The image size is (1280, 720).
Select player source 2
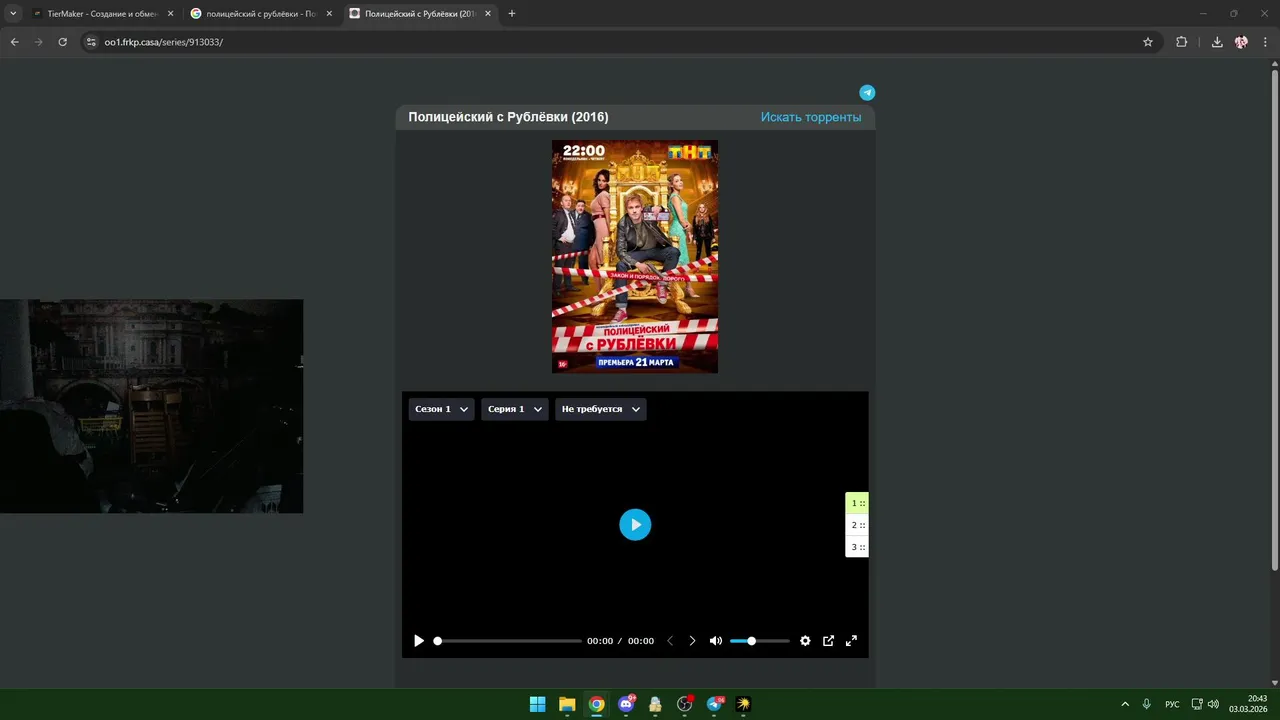pos(857,525)
